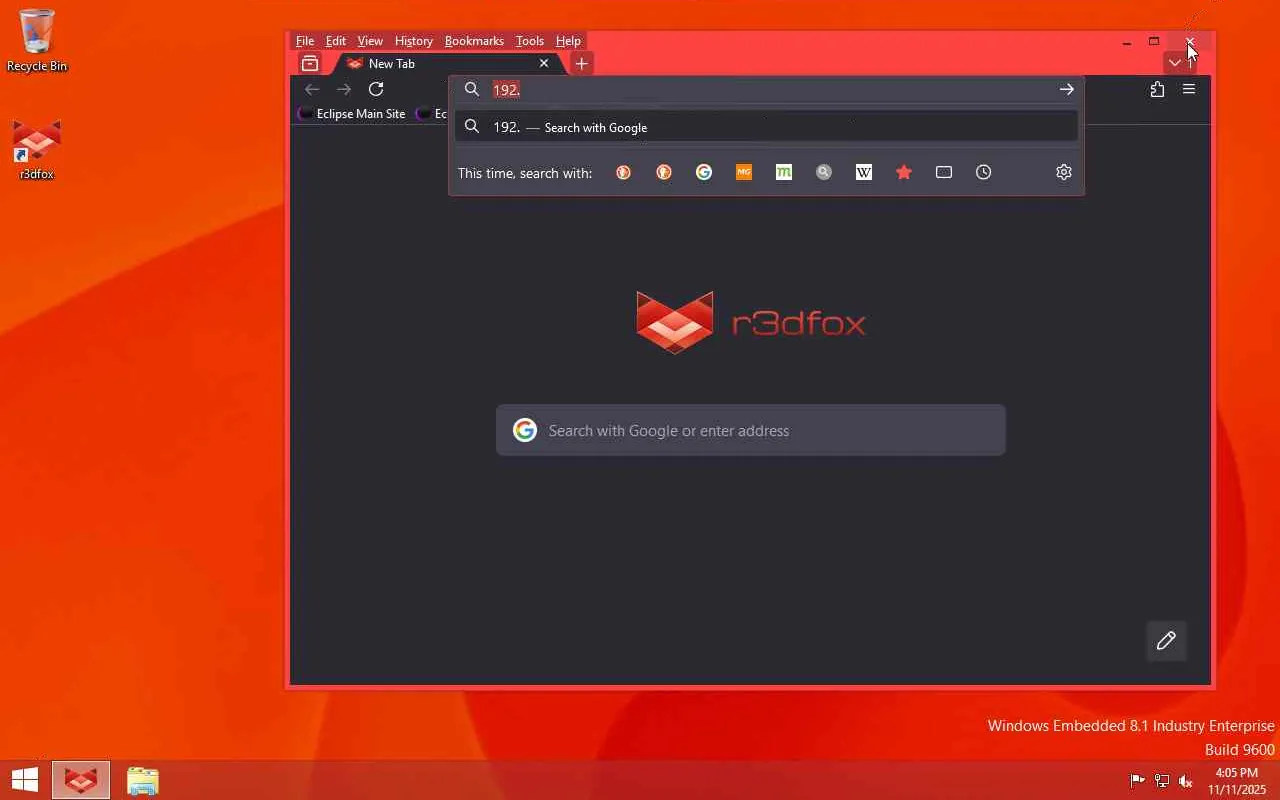Screen dimensions: 1280x800
Task: Search this time with Google icon
Action: (x=704, y=172)
